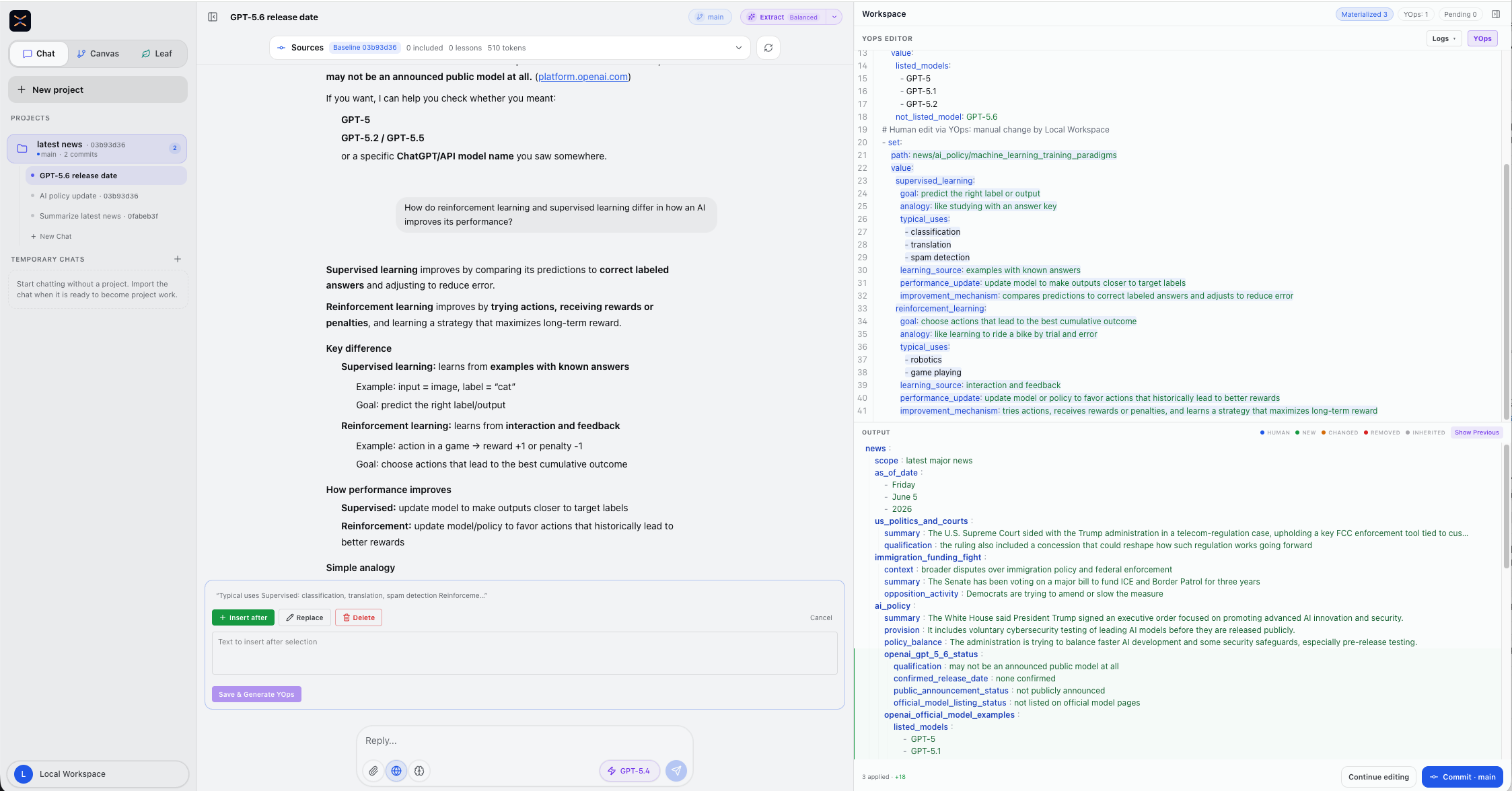
Task: Click the Reply input field
Action: pos(525,741)
